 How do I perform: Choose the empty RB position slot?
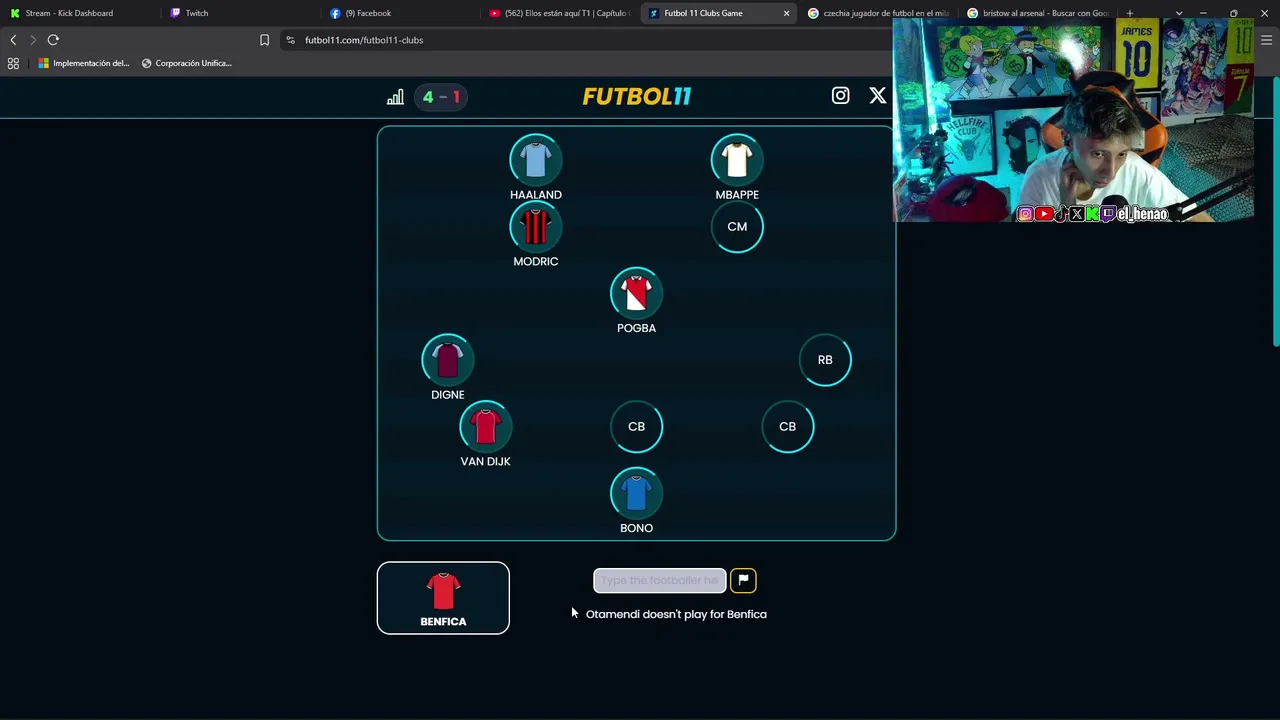(825, 360)
